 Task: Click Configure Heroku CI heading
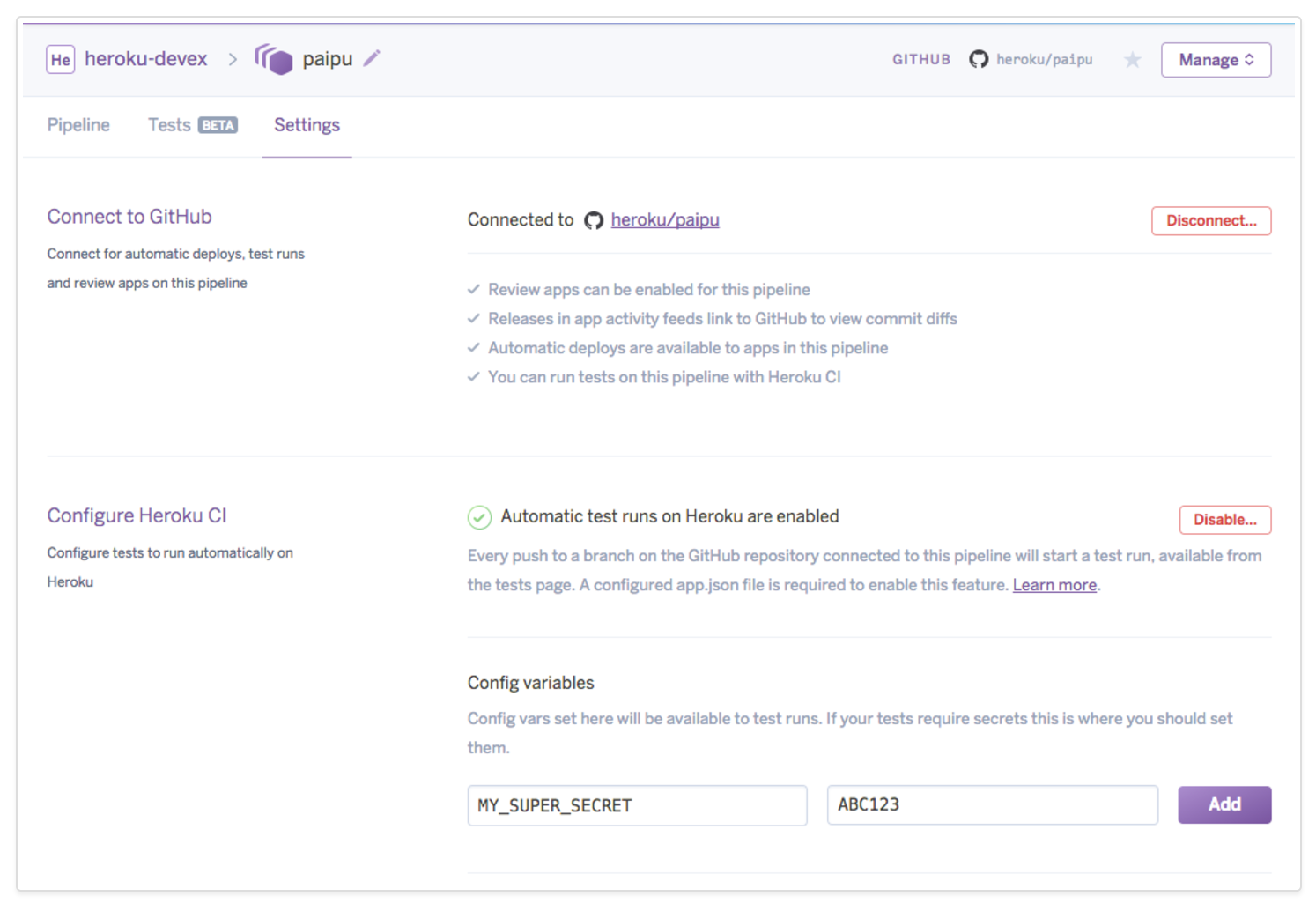click(137, 515)
